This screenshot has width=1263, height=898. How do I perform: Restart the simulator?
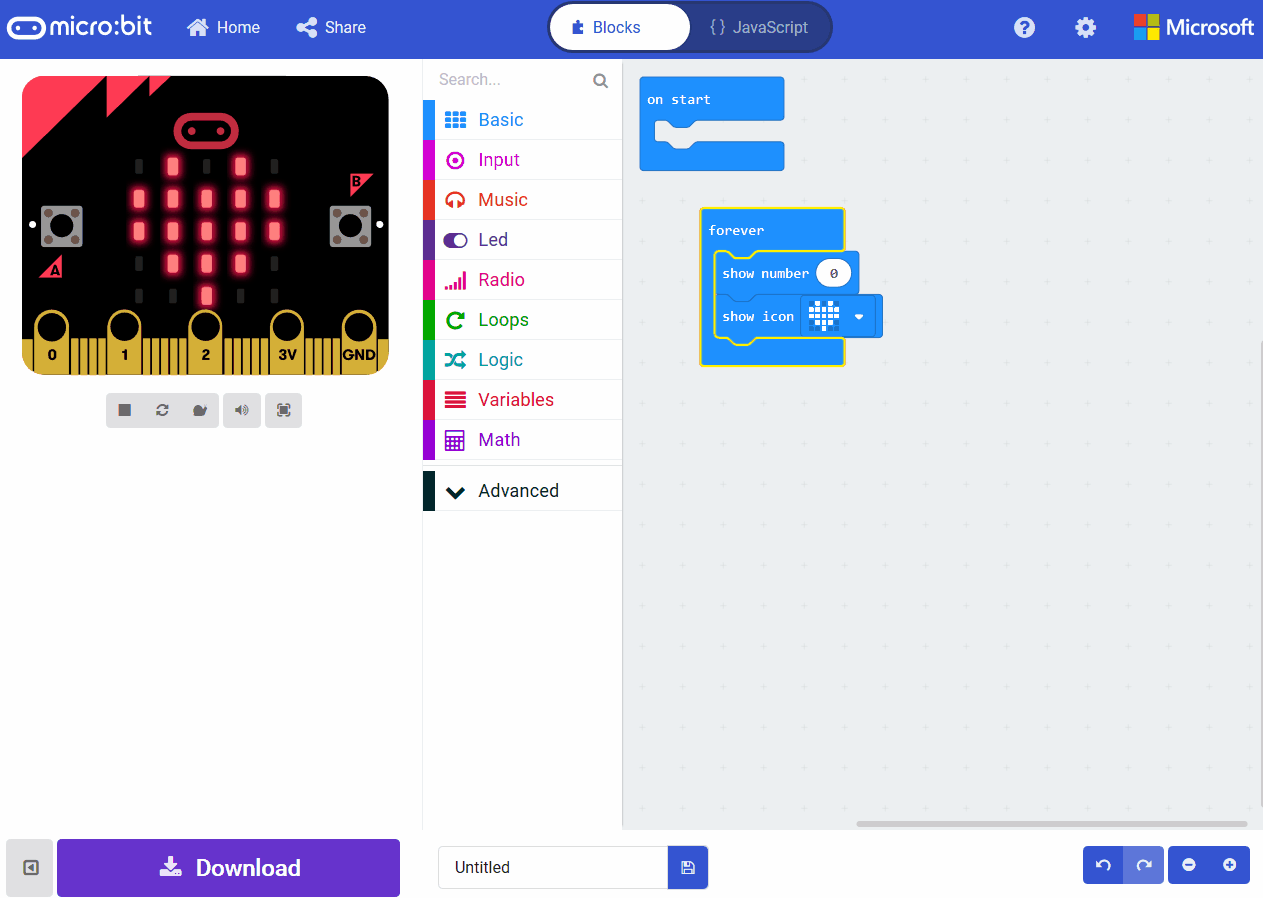[162, 410]
